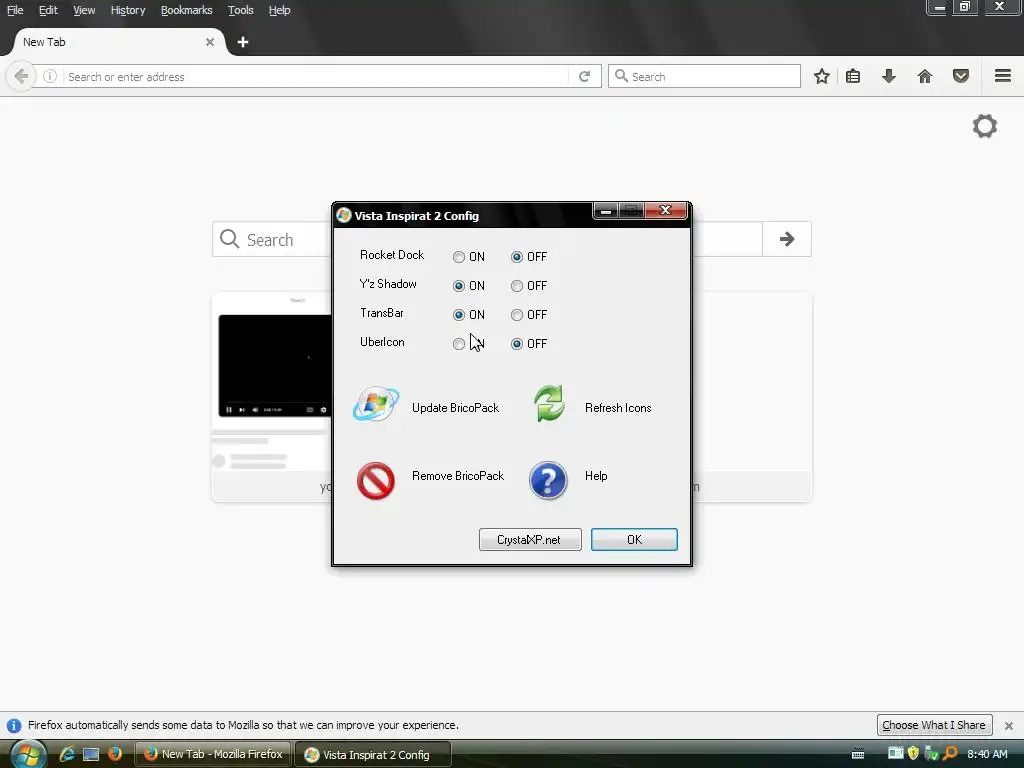Dismiss the Mozilla data notification bar
The width and height of the screenshot is (1024, 768).
point(1008,726)
